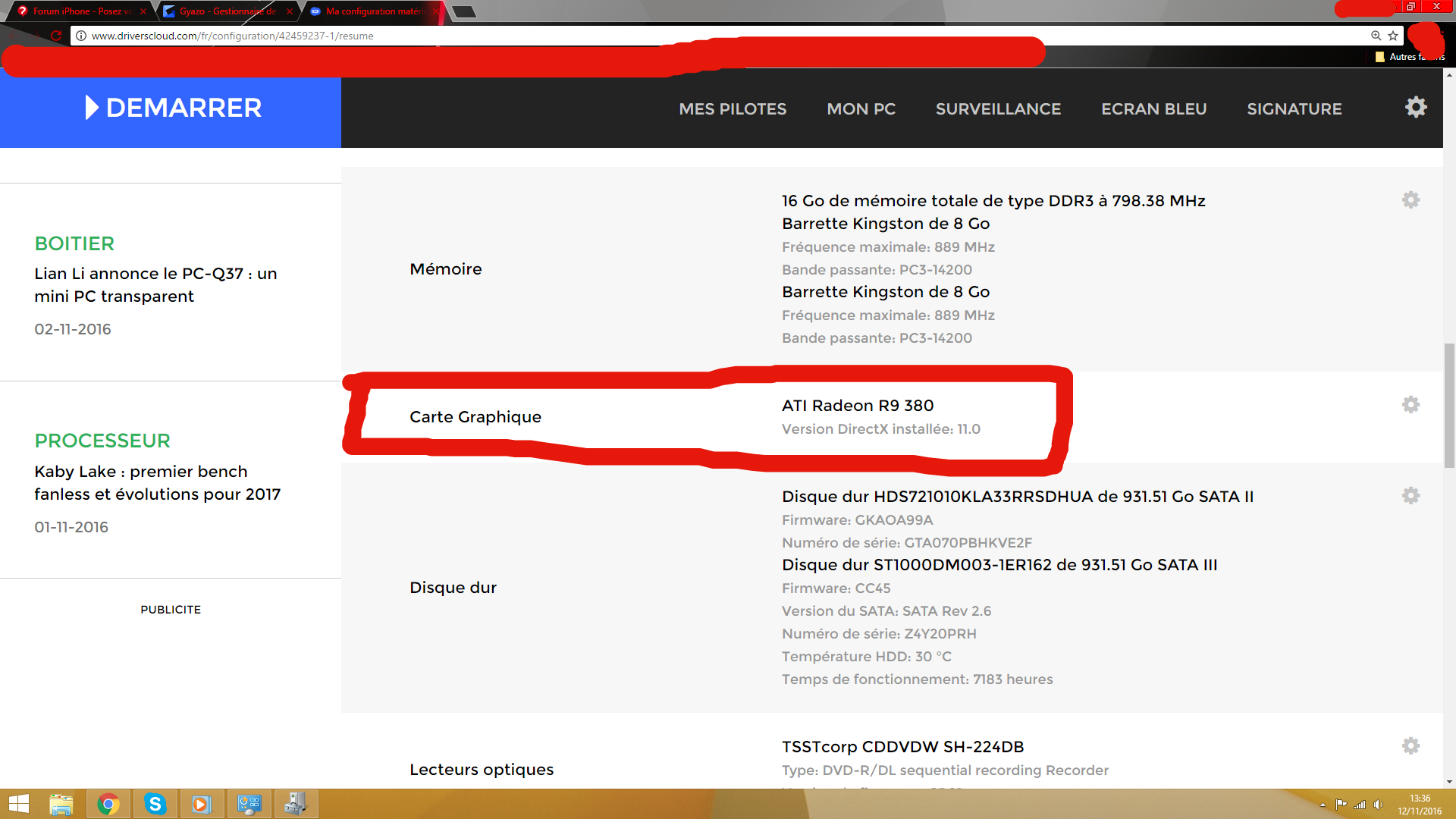Click the gear icon beside Lecteurs optiques row

[1410, 746]
